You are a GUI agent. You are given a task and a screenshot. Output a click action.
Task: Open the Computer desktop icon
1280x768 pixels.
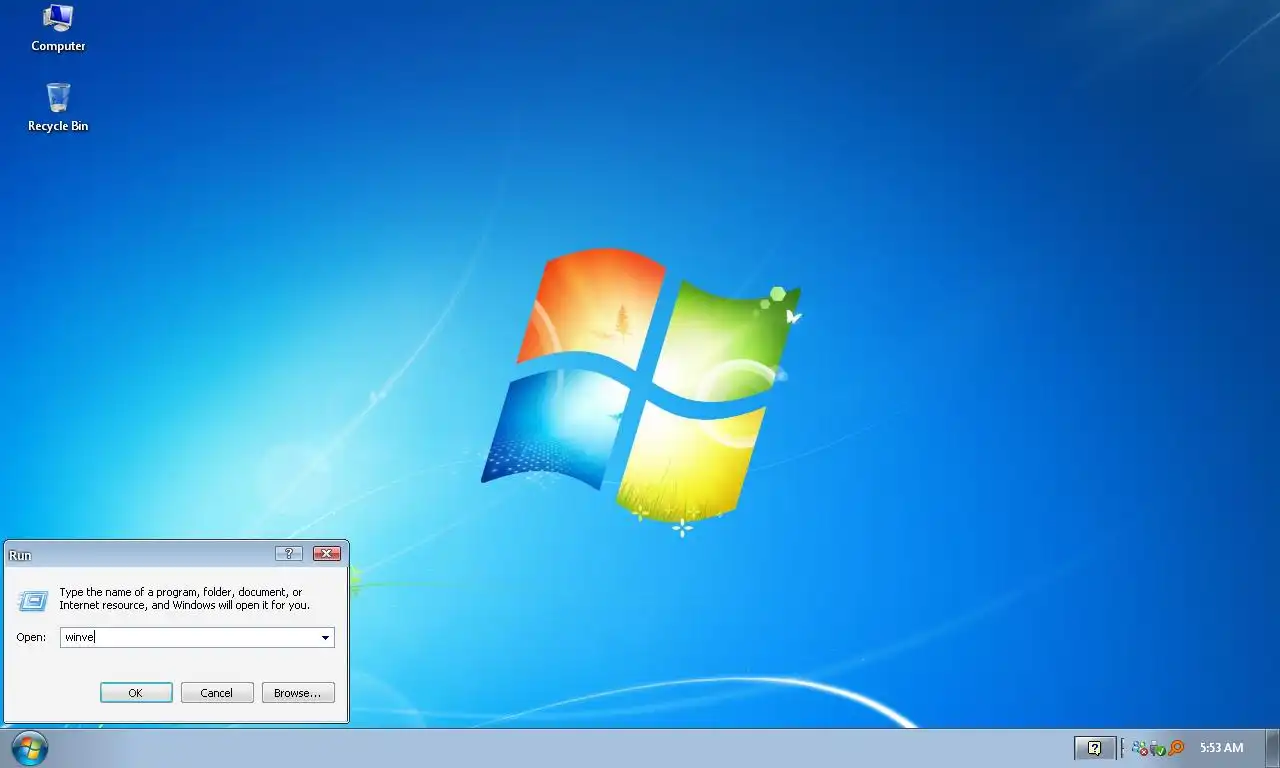pos(58,28)
